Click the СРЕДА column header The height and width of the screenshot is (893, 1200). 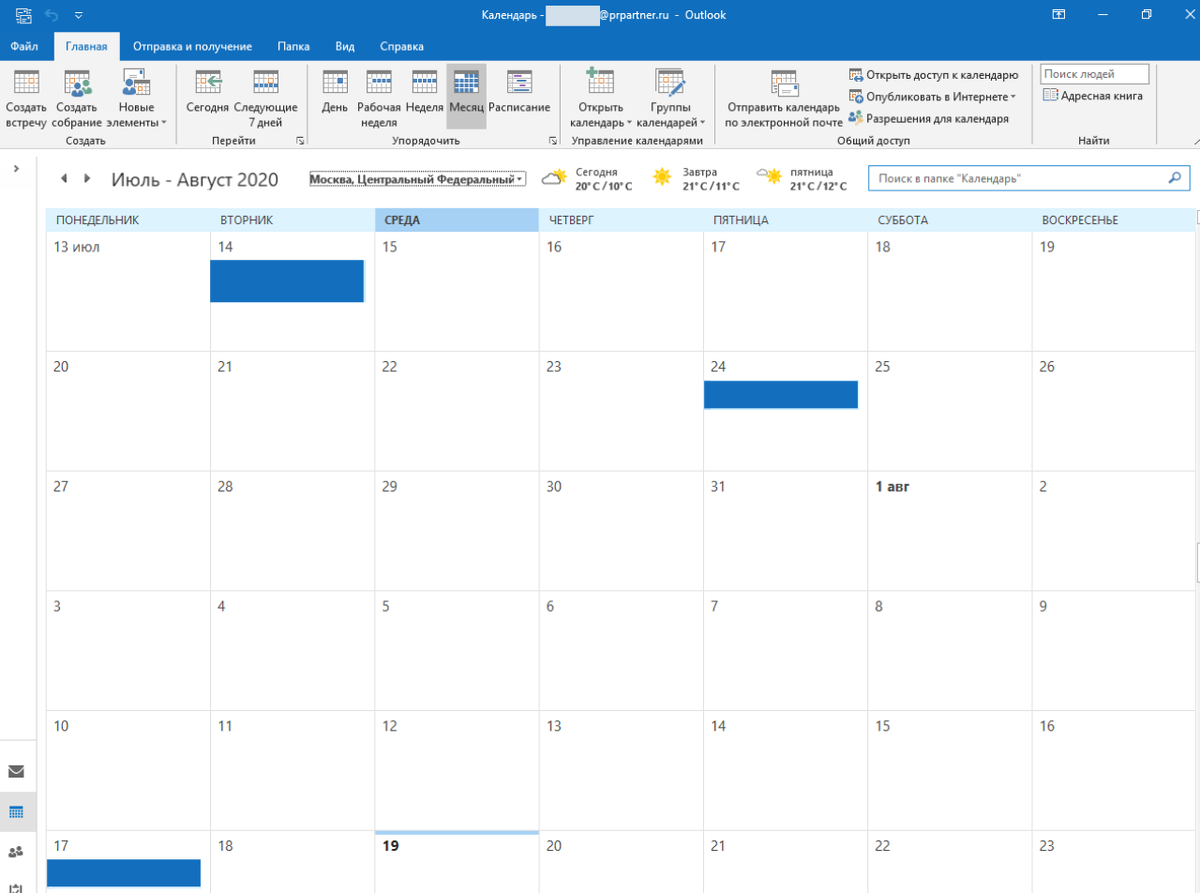457,220
